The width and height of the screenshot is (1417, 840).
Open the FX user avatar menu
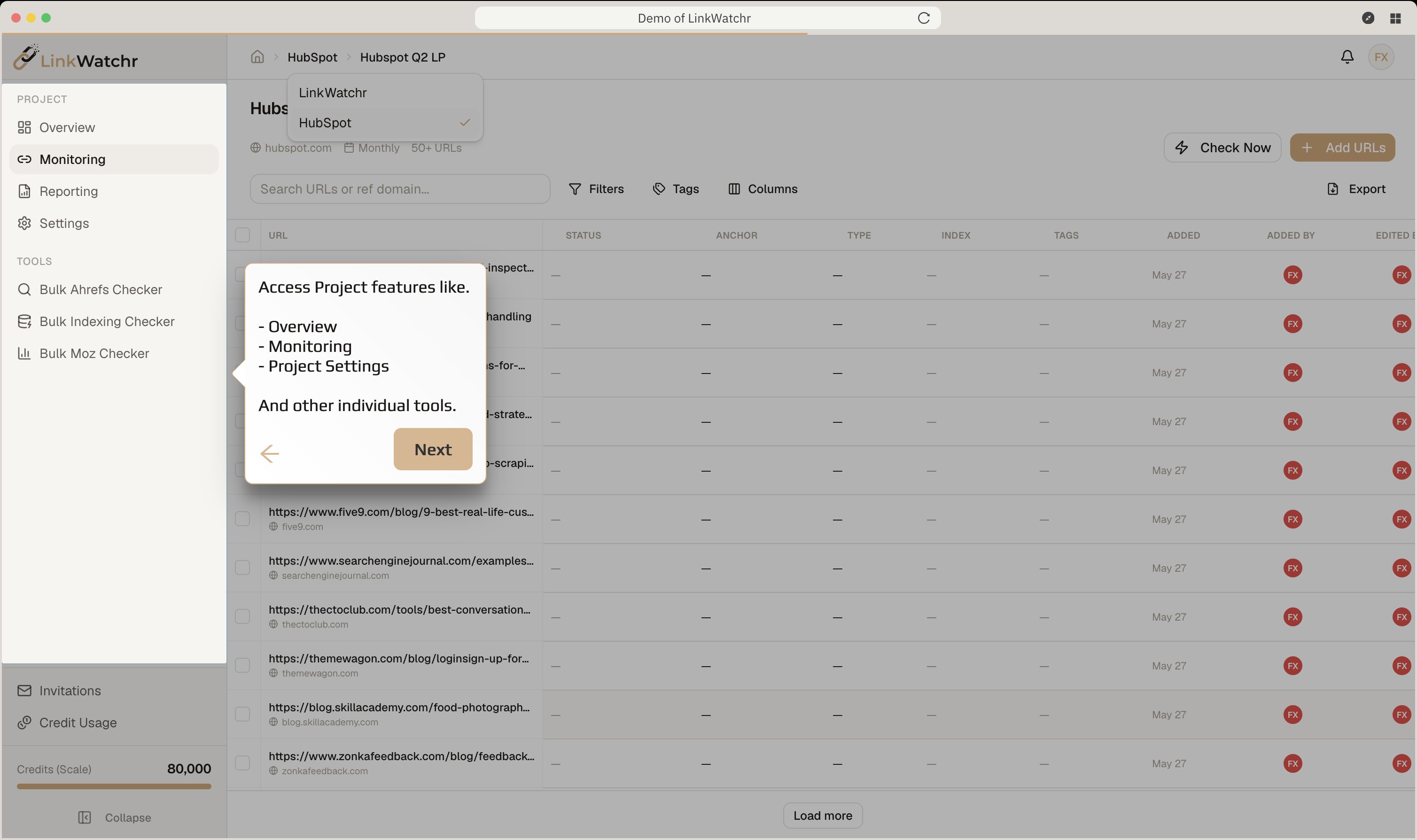click(1381, 57)
